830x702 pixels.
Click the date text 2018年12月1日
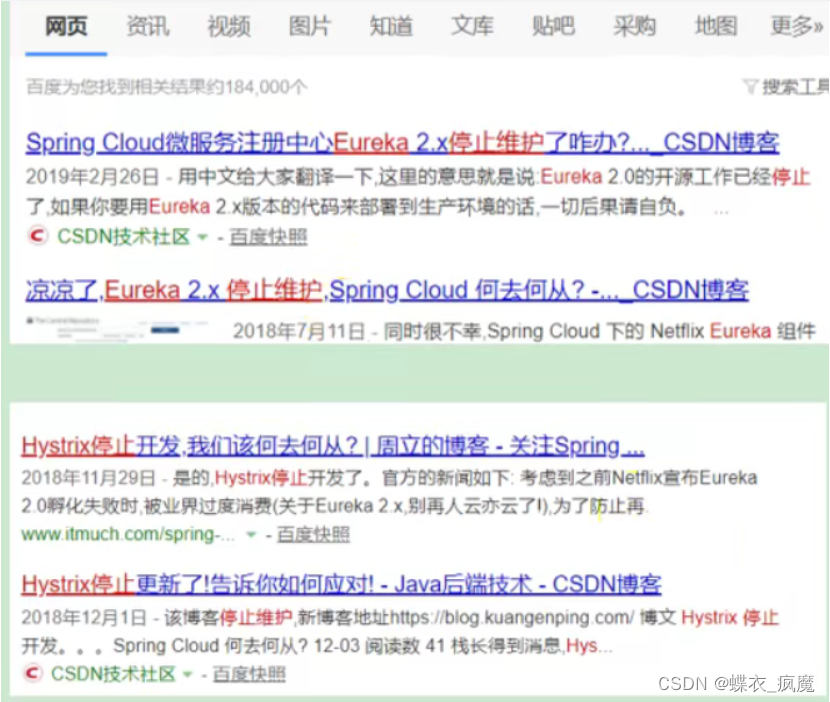click(x=84, y=617)
